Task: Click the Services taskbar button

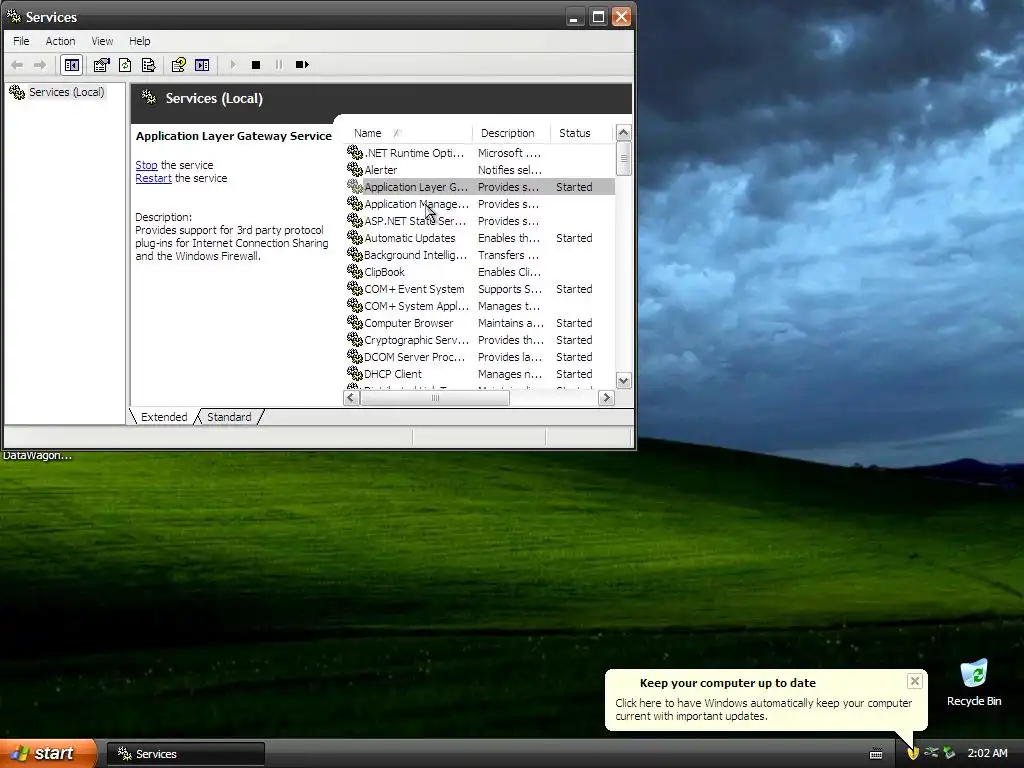Action: [x=186, y=754]
